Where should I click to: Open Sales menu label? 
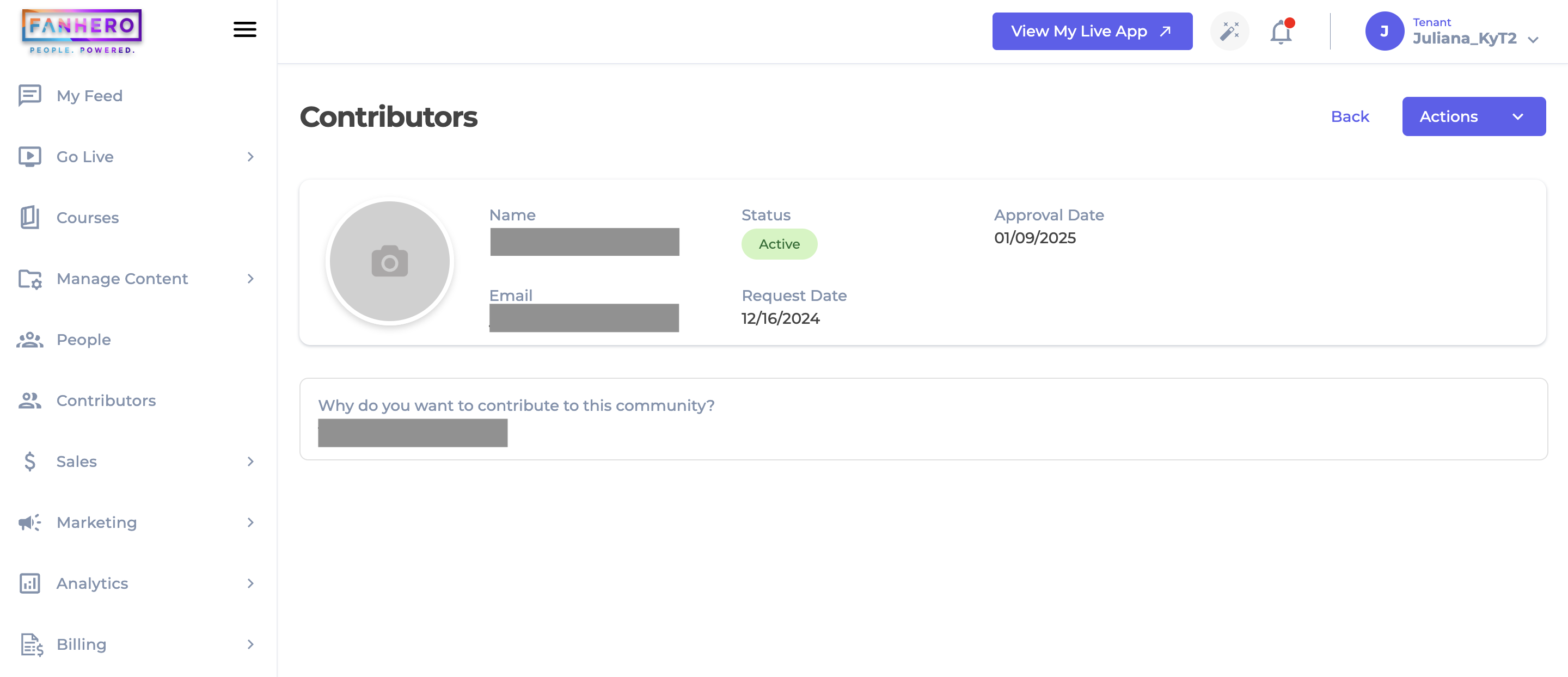point(77,461)
